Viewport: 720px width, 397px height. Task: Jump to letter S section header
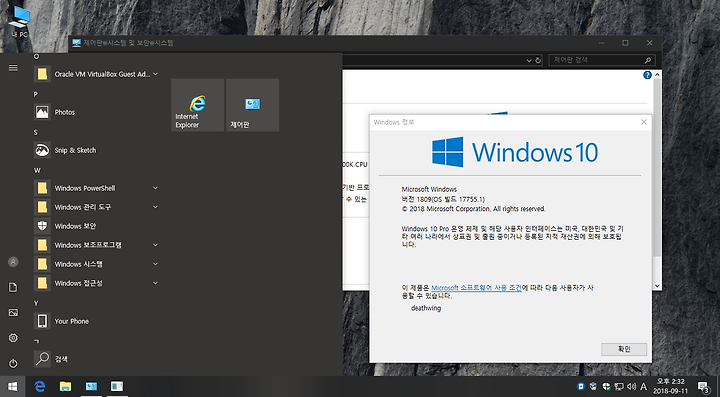click(36, 132)
